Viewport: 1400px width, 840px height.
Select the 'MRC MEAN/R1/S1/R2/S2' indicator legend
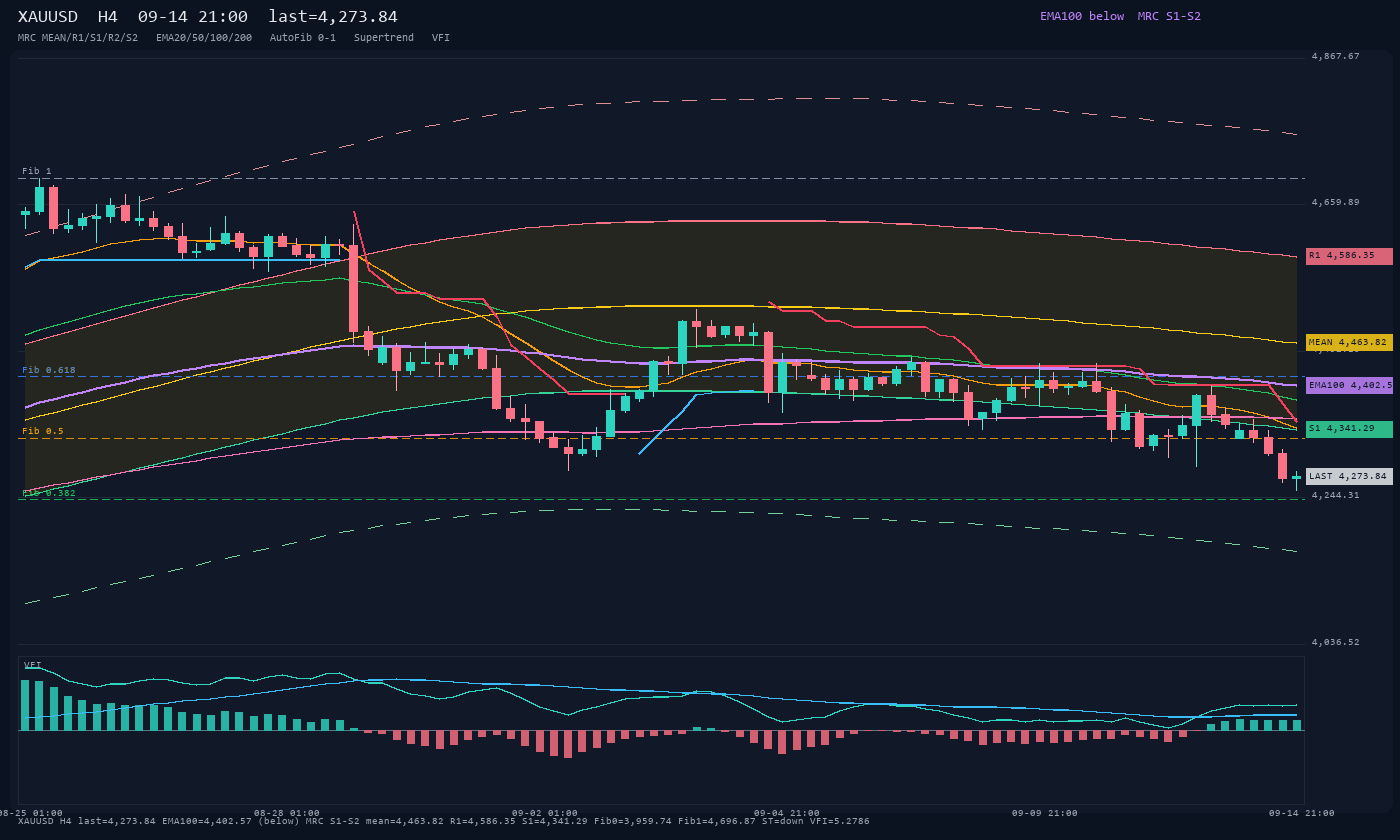click(78, 38)
